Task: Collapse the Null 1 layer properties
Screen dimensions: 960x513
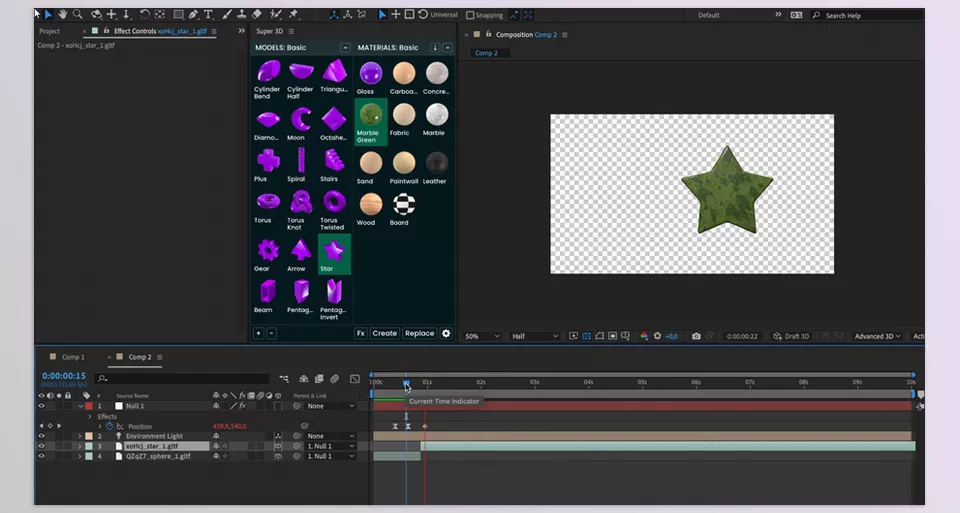Action: point(80,406)
